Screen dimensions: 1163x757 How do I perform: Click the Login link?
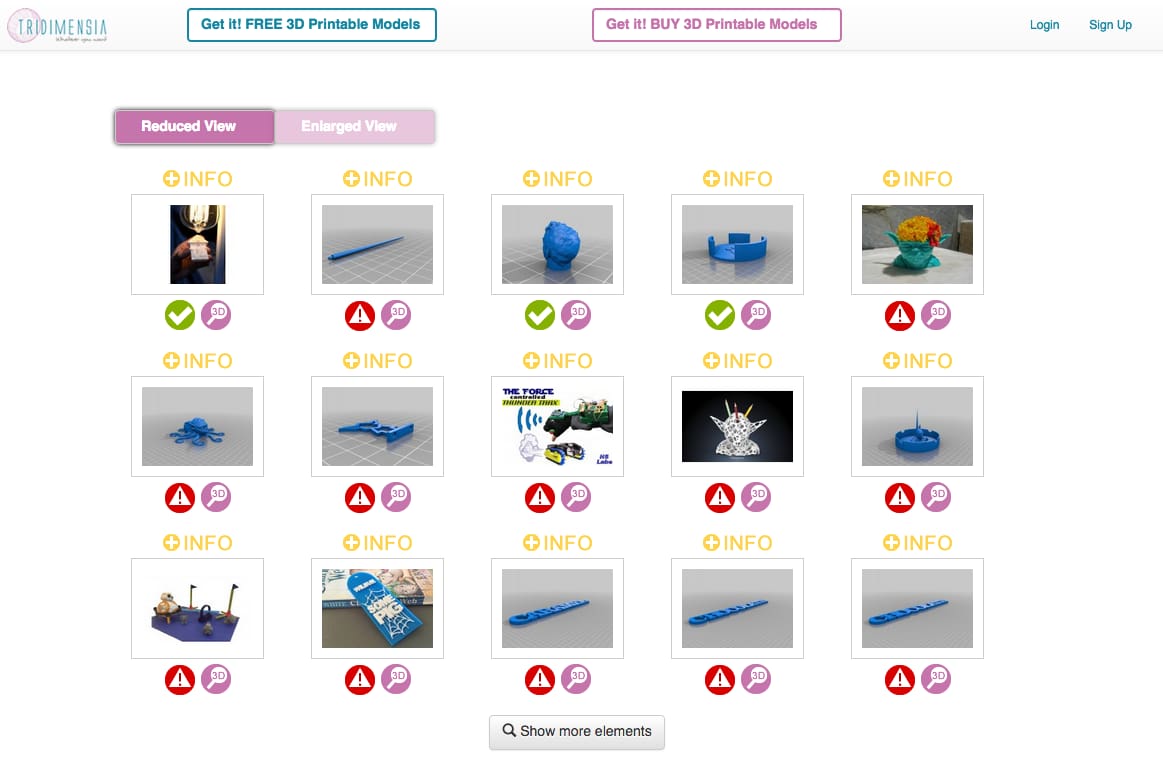coord(1044,24)
